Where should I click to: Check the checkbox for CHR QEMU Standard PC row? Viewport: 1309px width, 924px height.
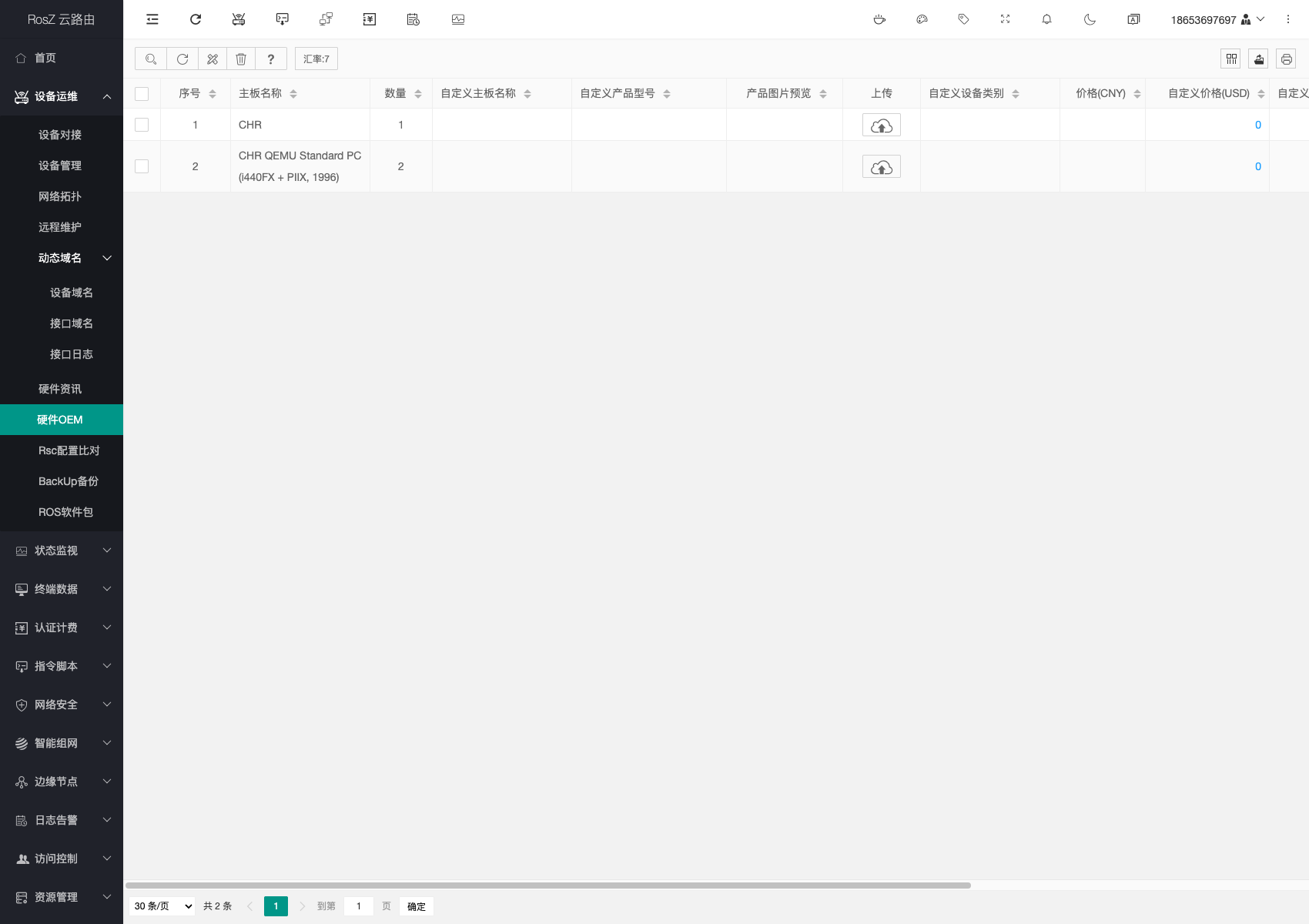pos(142,166)
